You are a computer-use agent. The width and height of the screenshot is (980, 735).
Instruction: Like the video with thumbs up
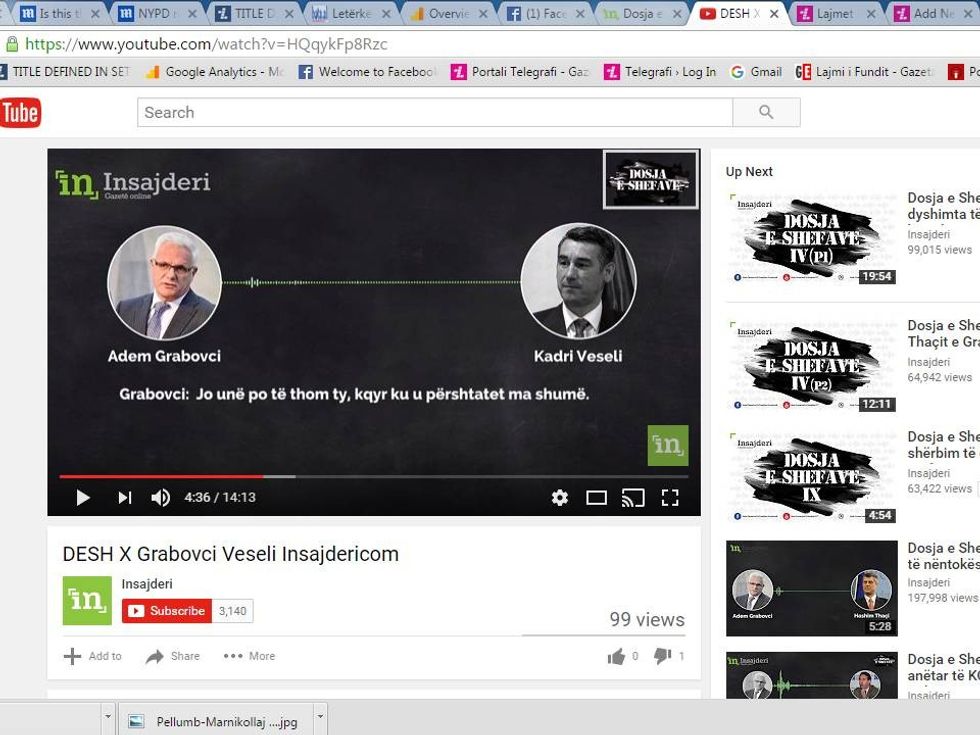click(x=616, y=656)
